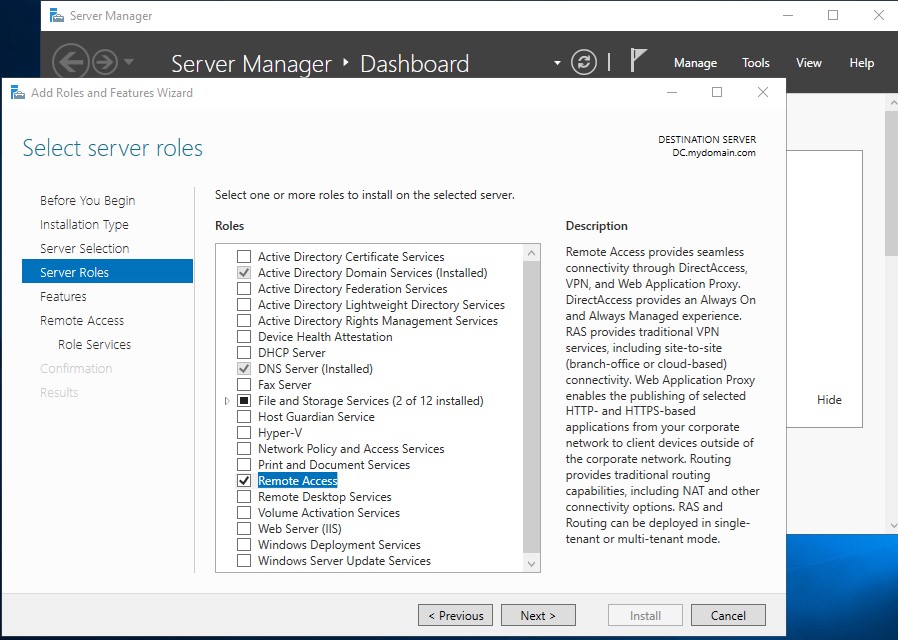Click the refresh icon in Server Manager
Screen dimensions: 898x640
pos(584,62)
